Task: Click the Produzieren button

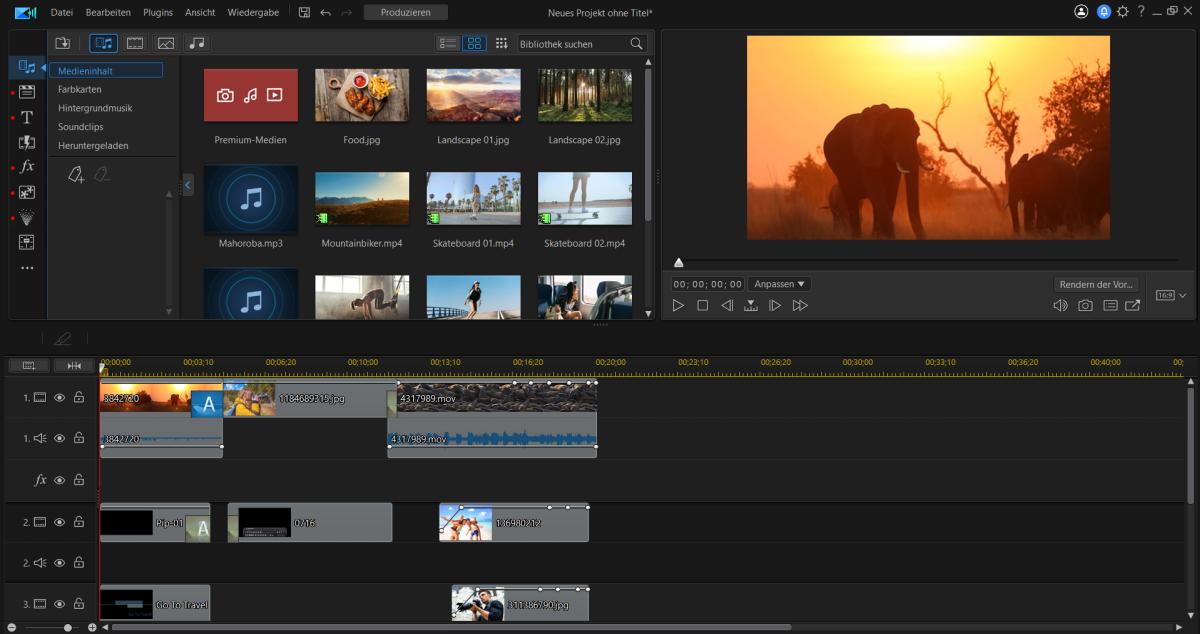Action: 406,12
